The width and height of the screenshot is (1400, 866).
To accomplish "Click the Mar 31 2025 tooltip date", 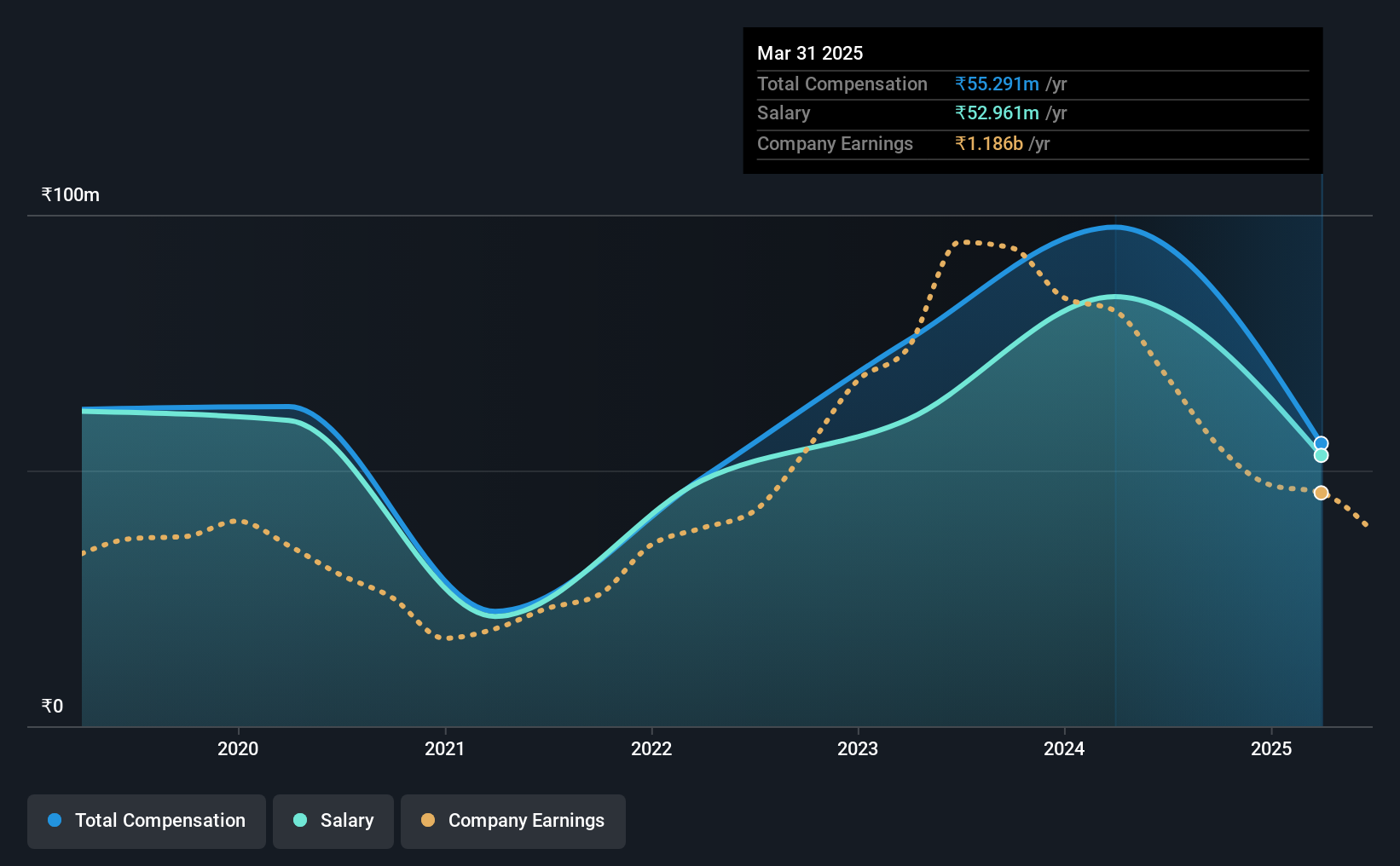I will click(x=810, y=53).
